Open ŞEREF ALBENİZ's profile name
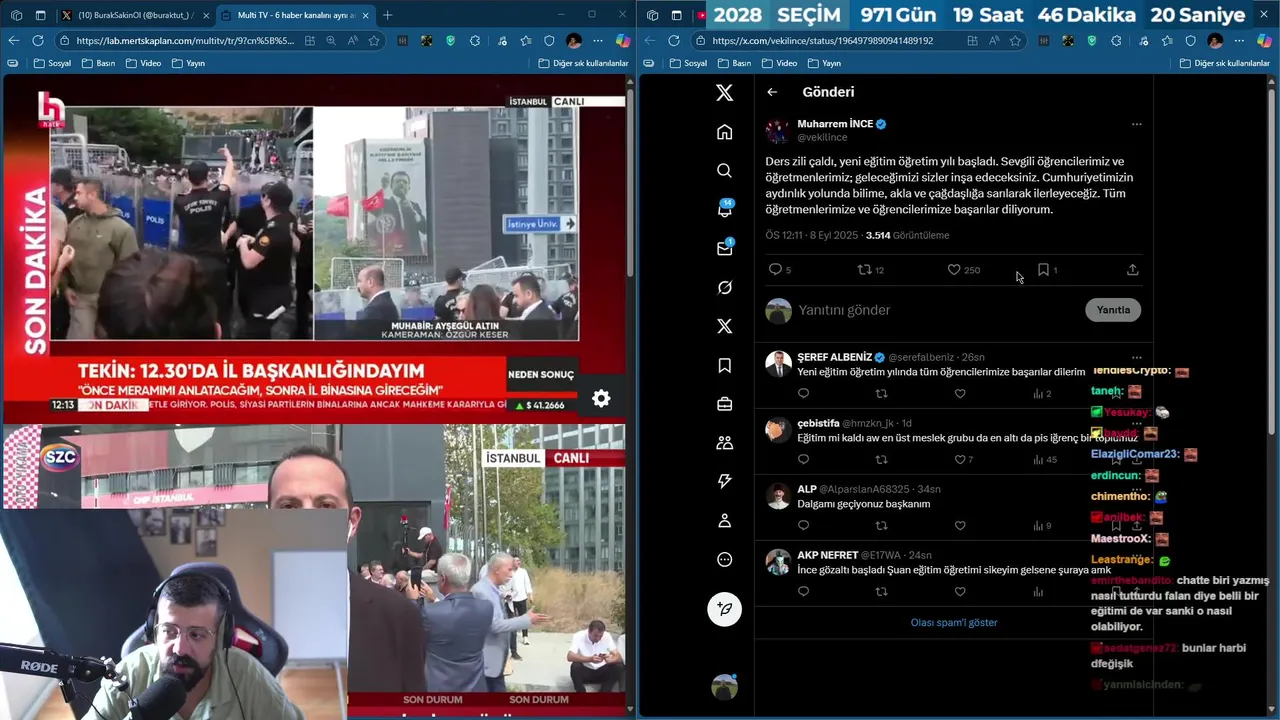Screen dimensions: 1280x720 pyautogui.click(x=835, y=357)
